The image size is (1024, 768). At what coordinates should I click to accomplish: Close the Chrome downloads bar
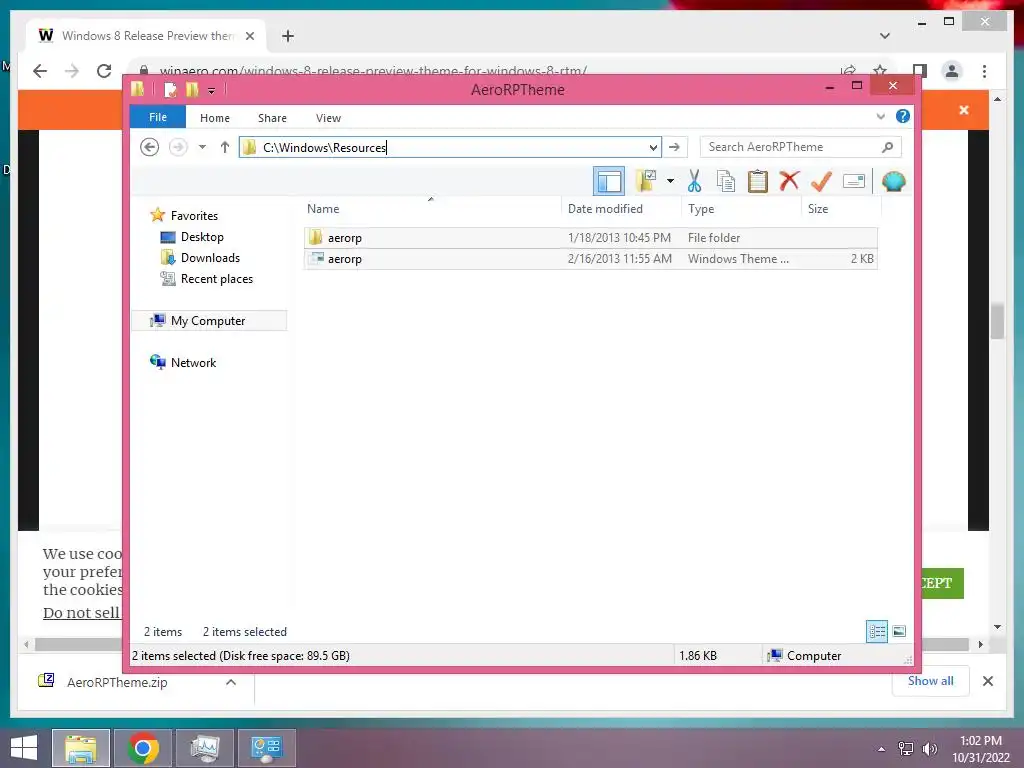(x=988, y=681)
